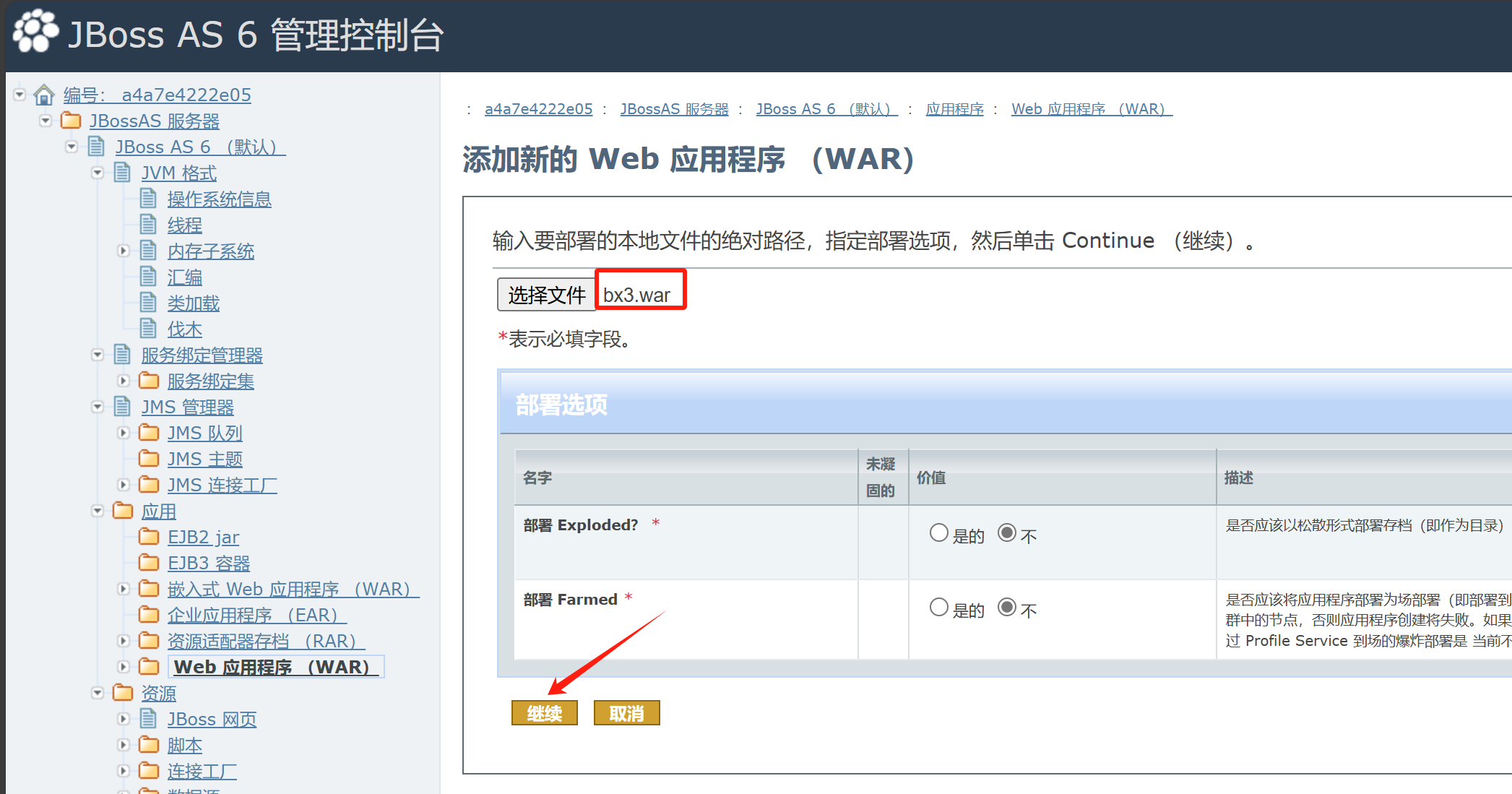1512x794 pixels.
Task: Click document icon beside JMS 管理器
Action: coord(122,406)
